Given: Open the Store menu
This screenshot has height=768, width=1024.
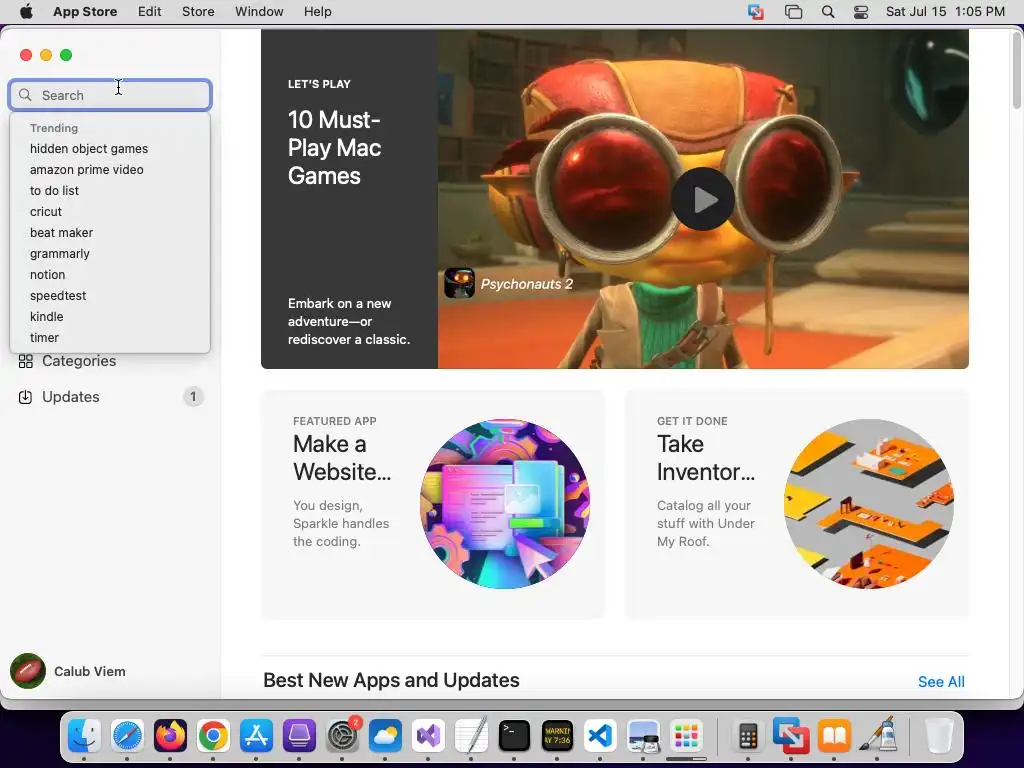Looking at the screenshot, I should (198, 12).
